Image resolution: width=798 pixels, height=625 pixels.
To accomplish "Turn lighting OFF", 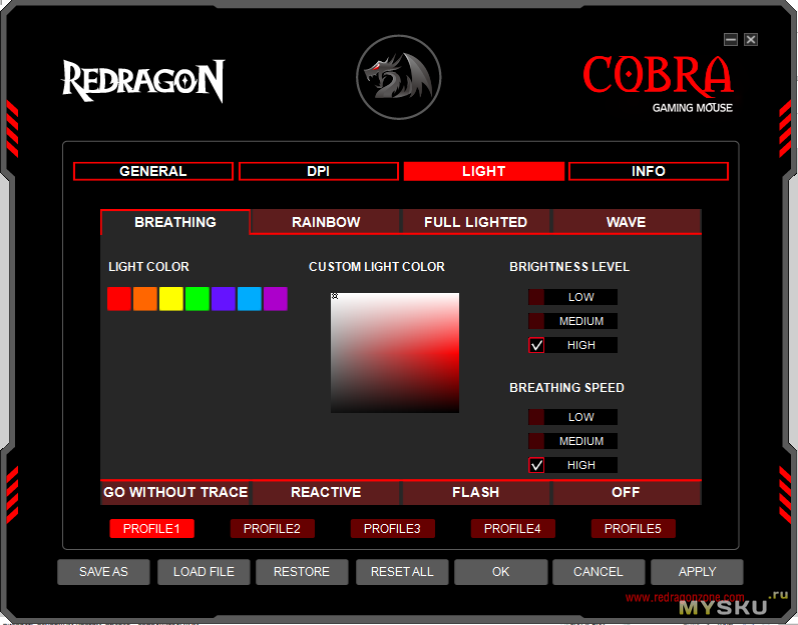I will (x=626, y=492).
